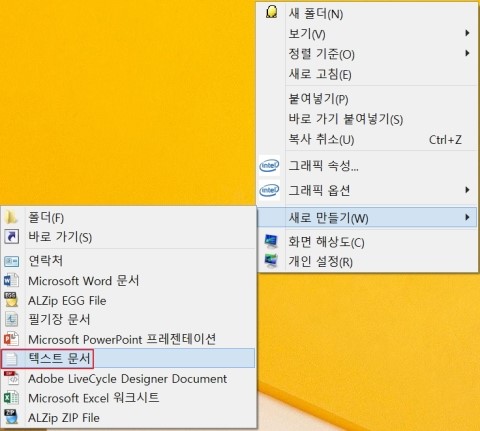Select 복사 취소(U) to undo copy
Image resolution: width=480 pixels, height=431 pixels.
[367, 139]
